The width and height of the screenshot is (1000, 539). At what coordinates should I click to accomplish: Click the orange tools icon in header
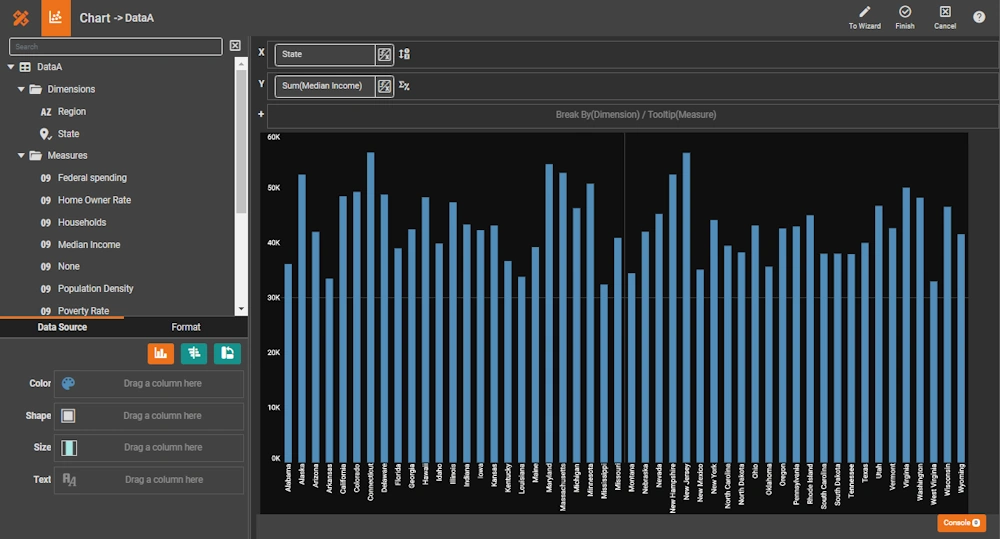tap(20, 18)
